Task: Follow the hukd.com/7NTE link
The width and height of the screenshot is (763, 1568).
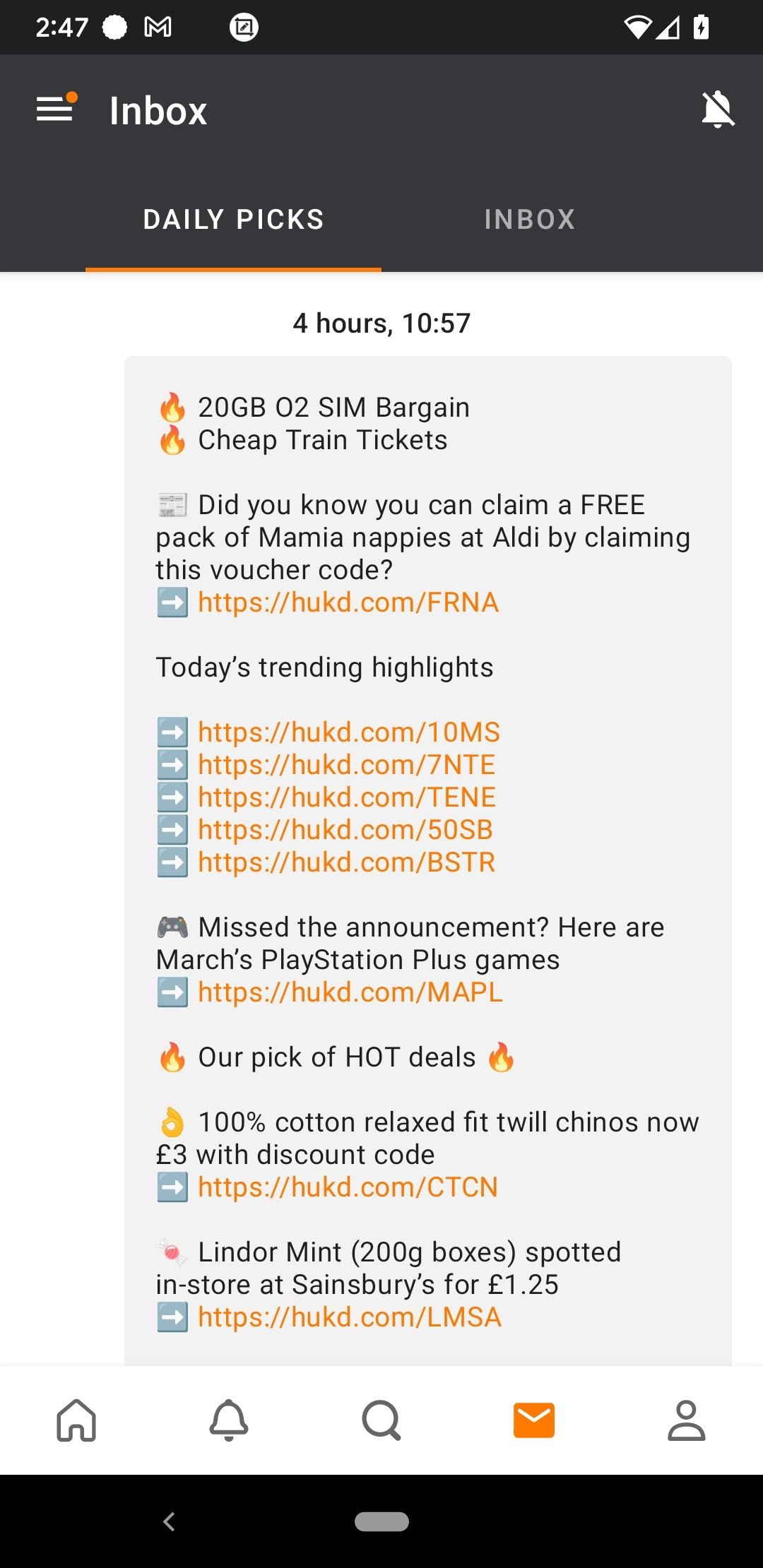Action: point(346,765)
